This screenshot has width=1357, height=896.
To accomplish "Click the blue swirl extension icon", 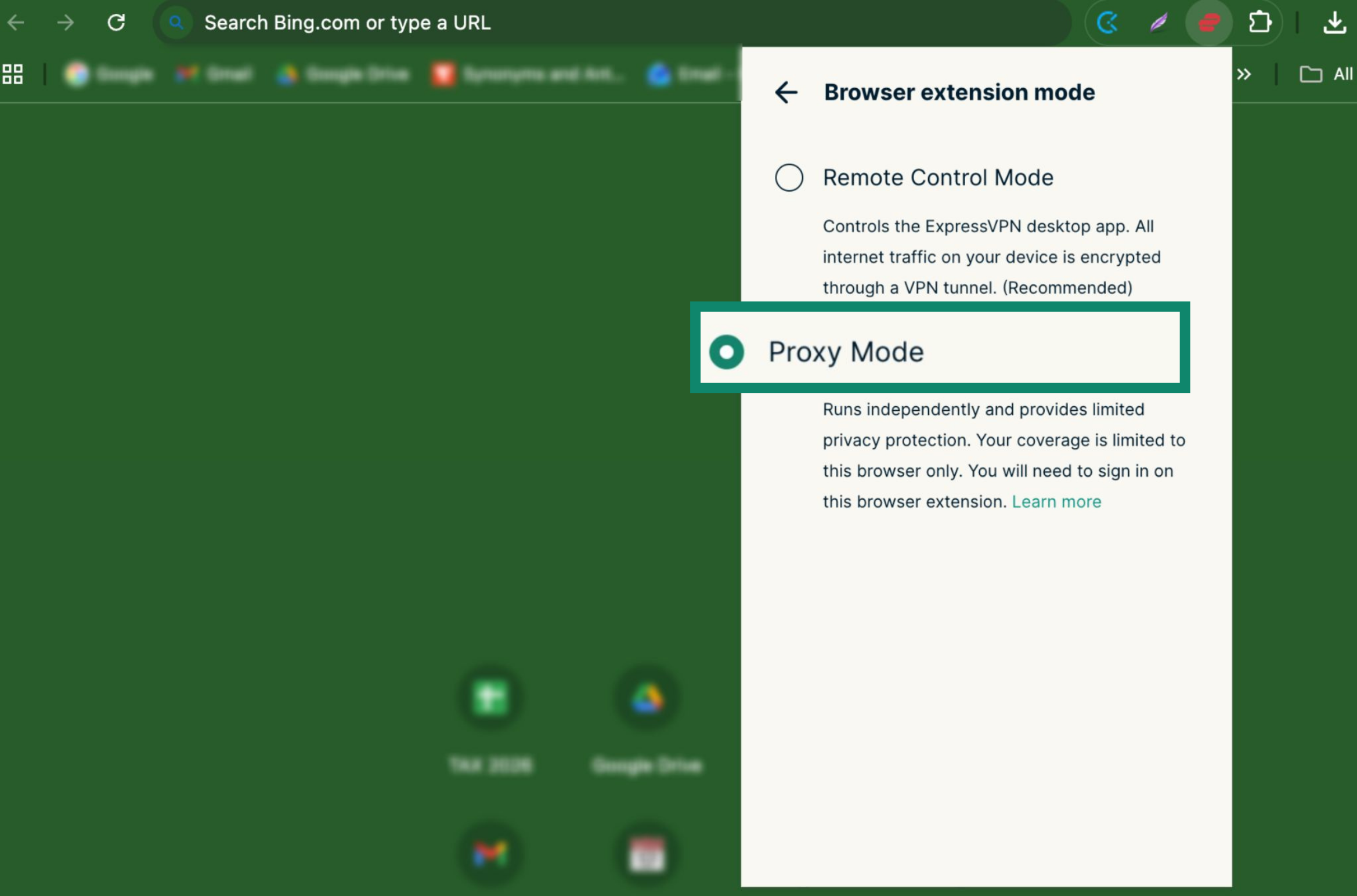I will point(1107,23).
